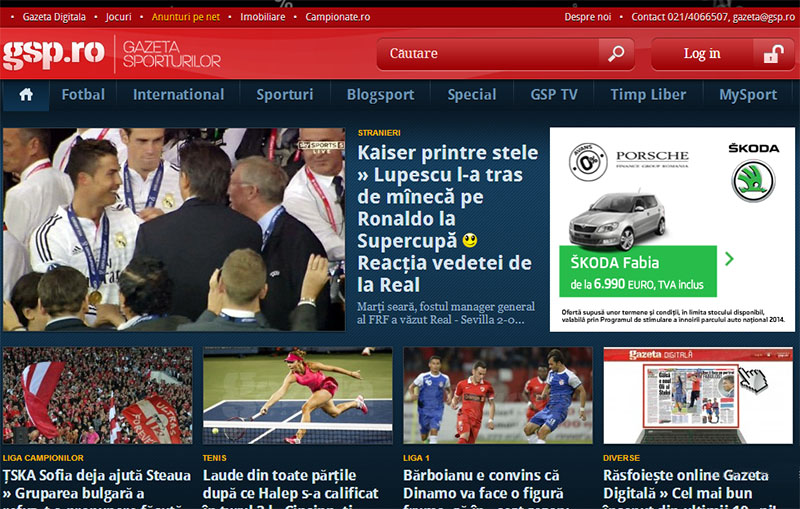Open the Special section
Image resolution: width=800 pixels, height=509 pixels.
[x=471, y=95]
